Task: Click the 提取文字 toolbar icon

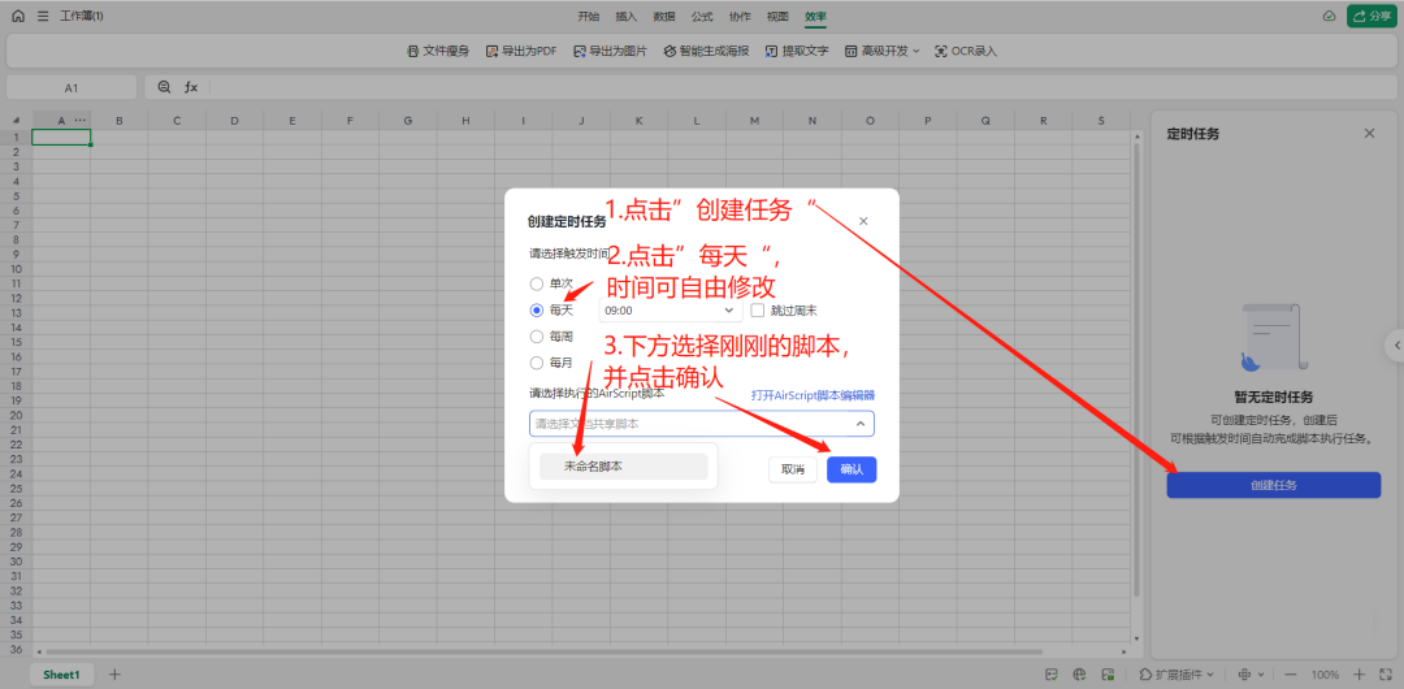Action: 772,51
